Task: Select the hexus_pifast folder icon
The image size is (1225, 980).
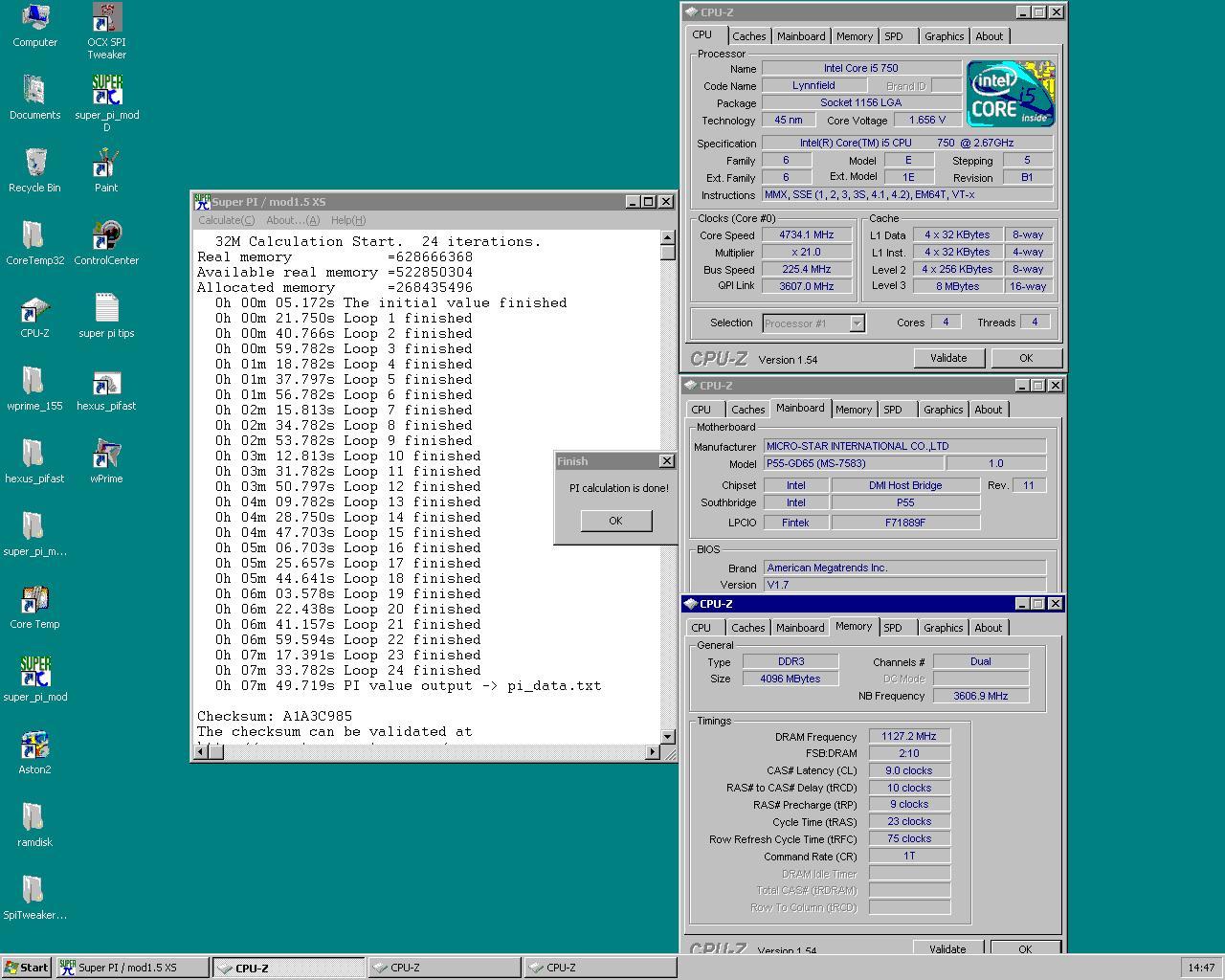Action: tap(34, 461)
